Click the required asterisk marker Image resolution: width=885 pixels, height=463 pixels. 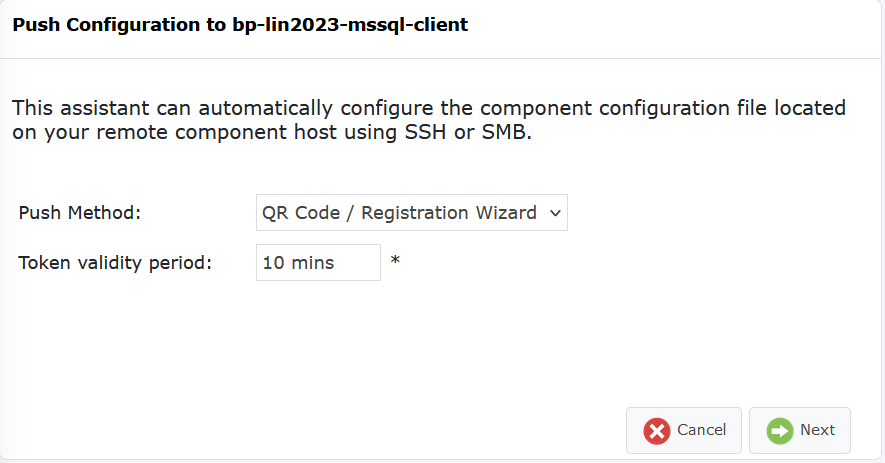coord(395,260)
